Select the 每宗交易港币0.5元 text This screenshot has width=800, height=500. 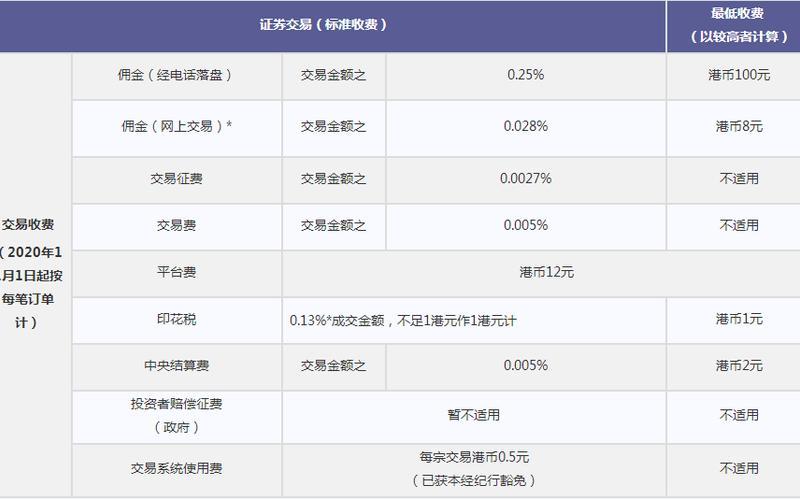pos(474,457)
